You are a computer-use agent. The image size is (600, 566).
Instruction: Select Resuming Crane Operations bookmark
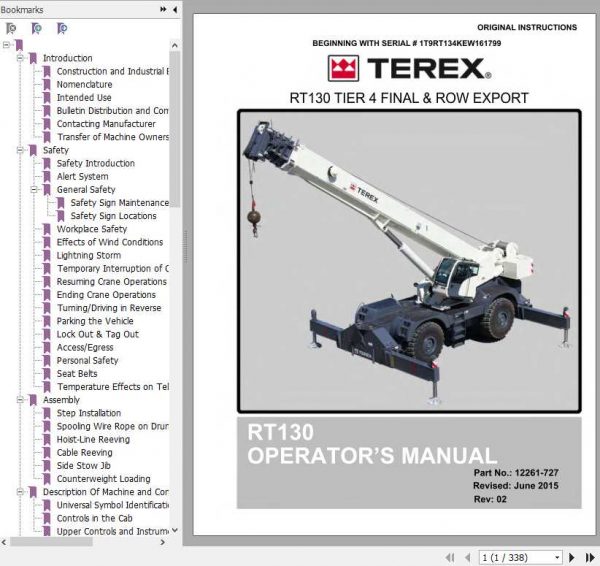(x=112, y=282)
